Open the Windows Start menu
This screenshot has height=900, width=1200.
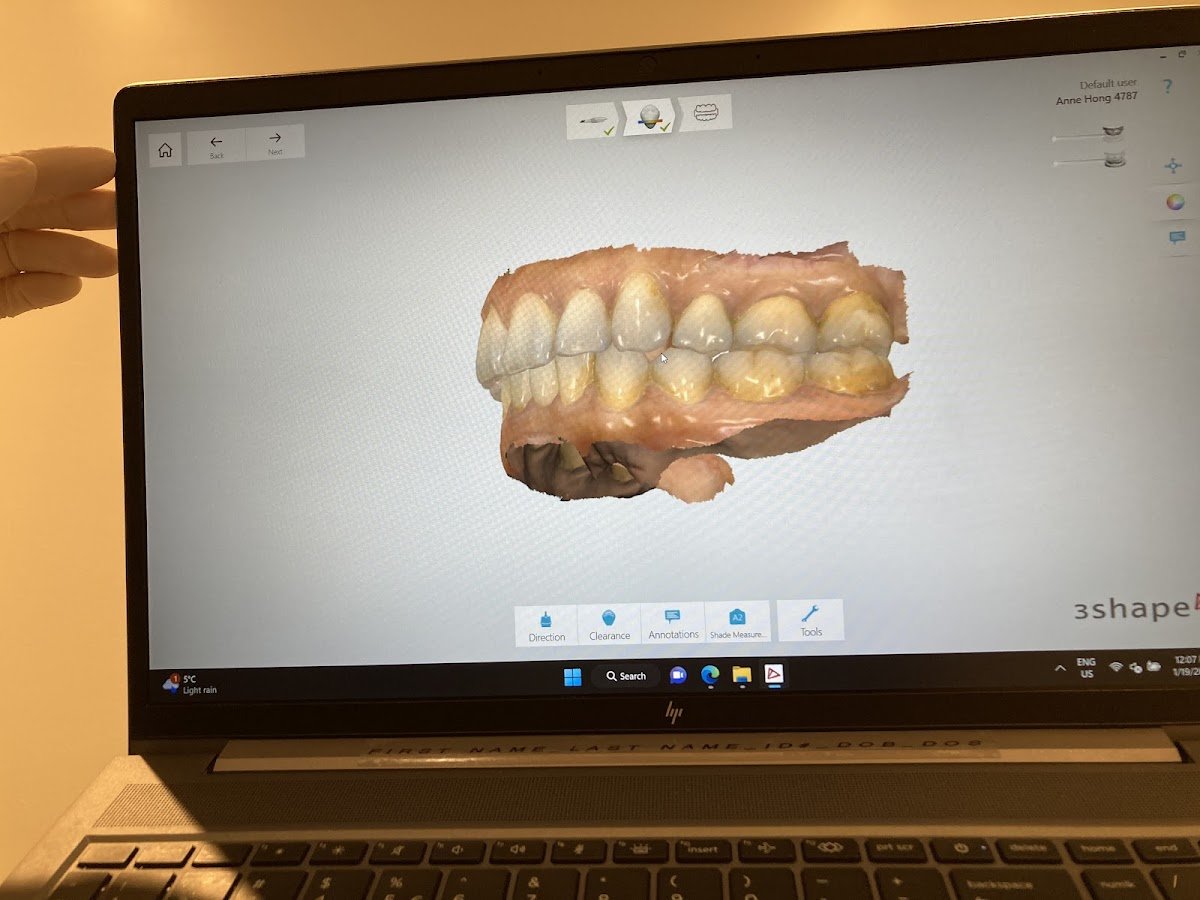[x=573, y=676]
